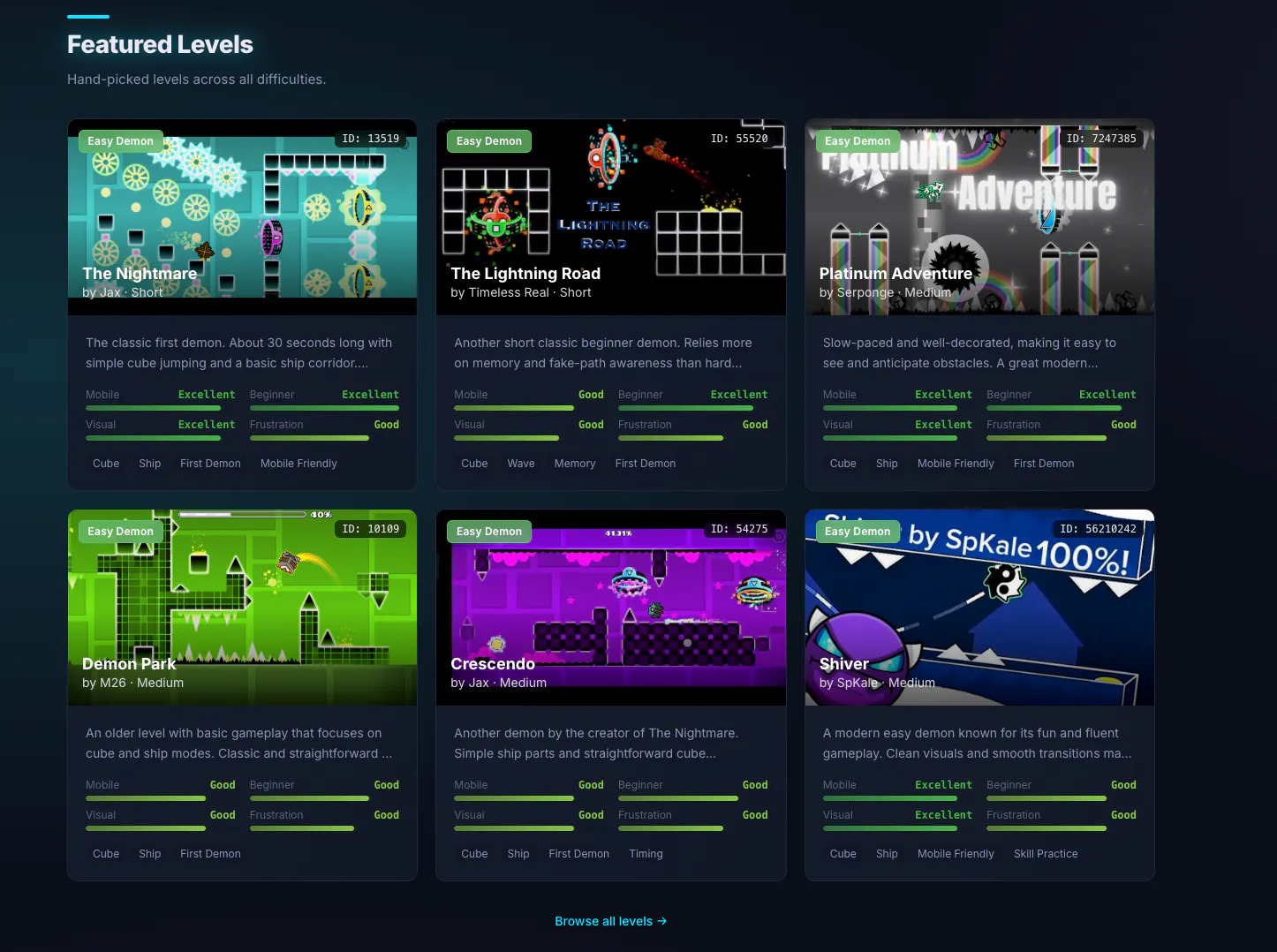Screen dimensions: 1277x952
Task: Click the Mobile rating bar on The Nightmare
Action: tap(161, 408)
